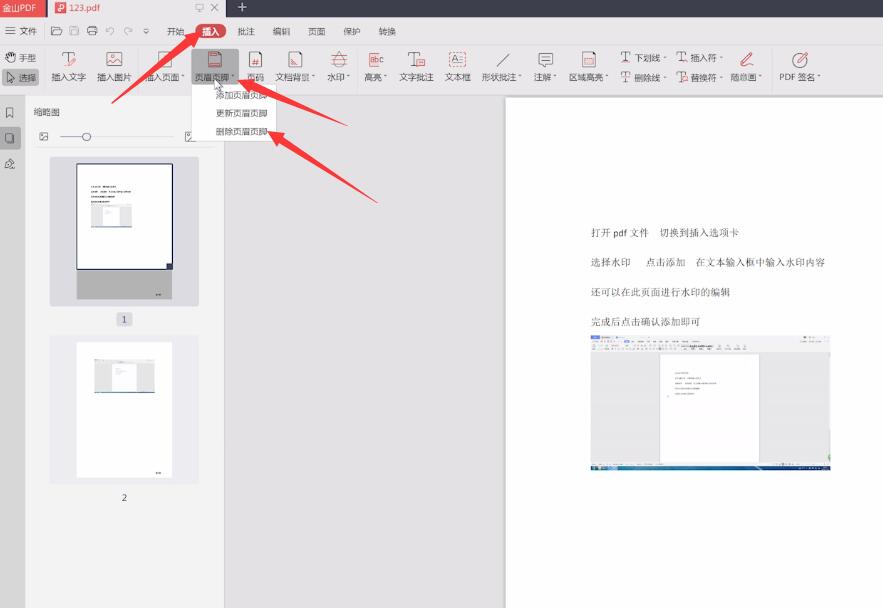Open the folder icon in quick access bar
The width and height of the screenshot is (883, 608).
click(56, 31)
